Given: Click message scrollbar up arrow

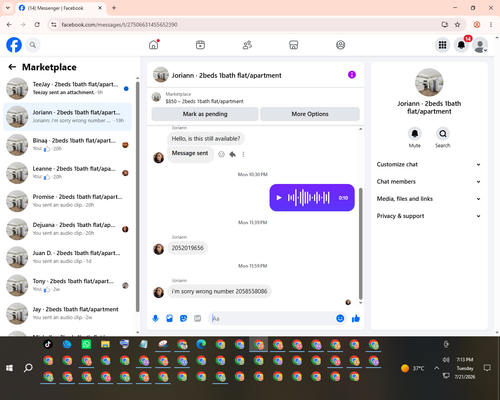Looking at the screenshot, I should pyautogui.click(x=360, y=129).
